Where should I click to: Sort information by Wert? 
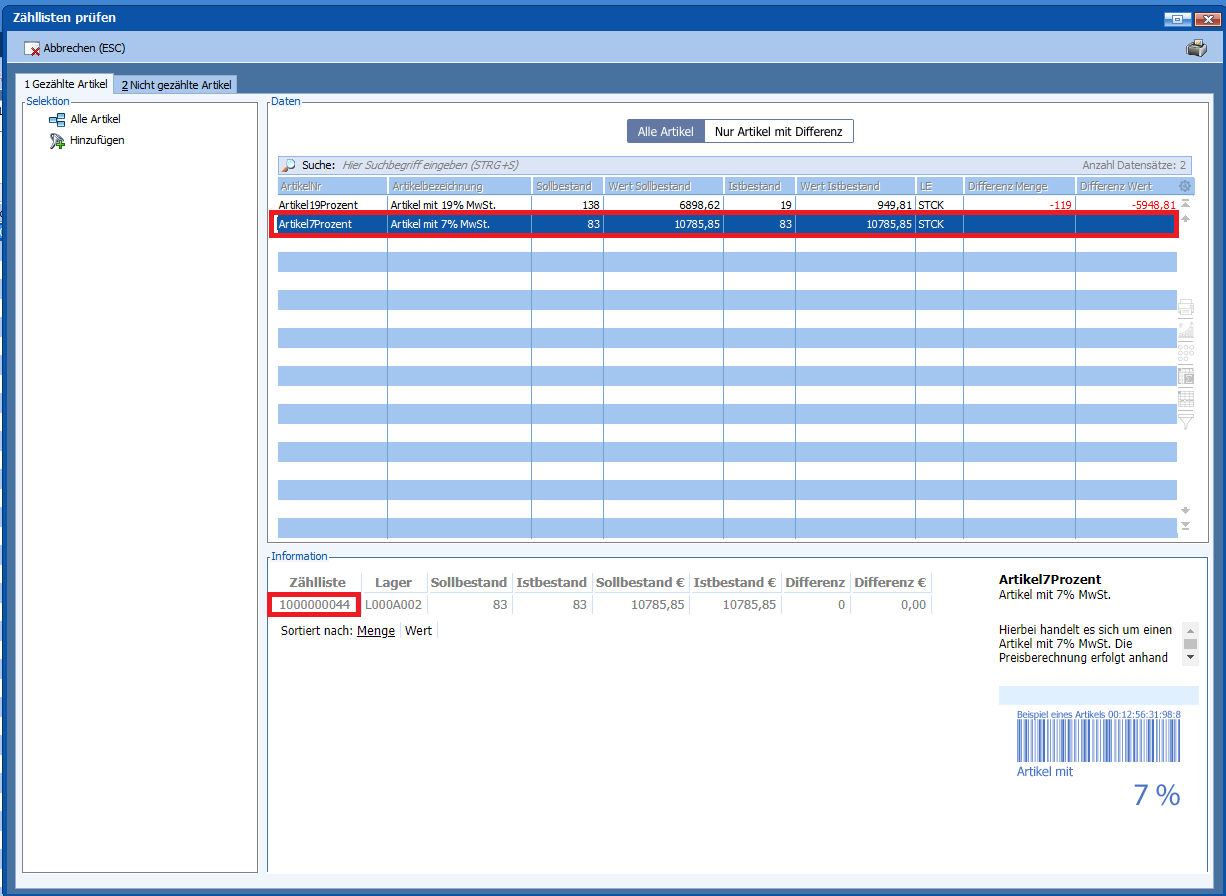[418, 631]
